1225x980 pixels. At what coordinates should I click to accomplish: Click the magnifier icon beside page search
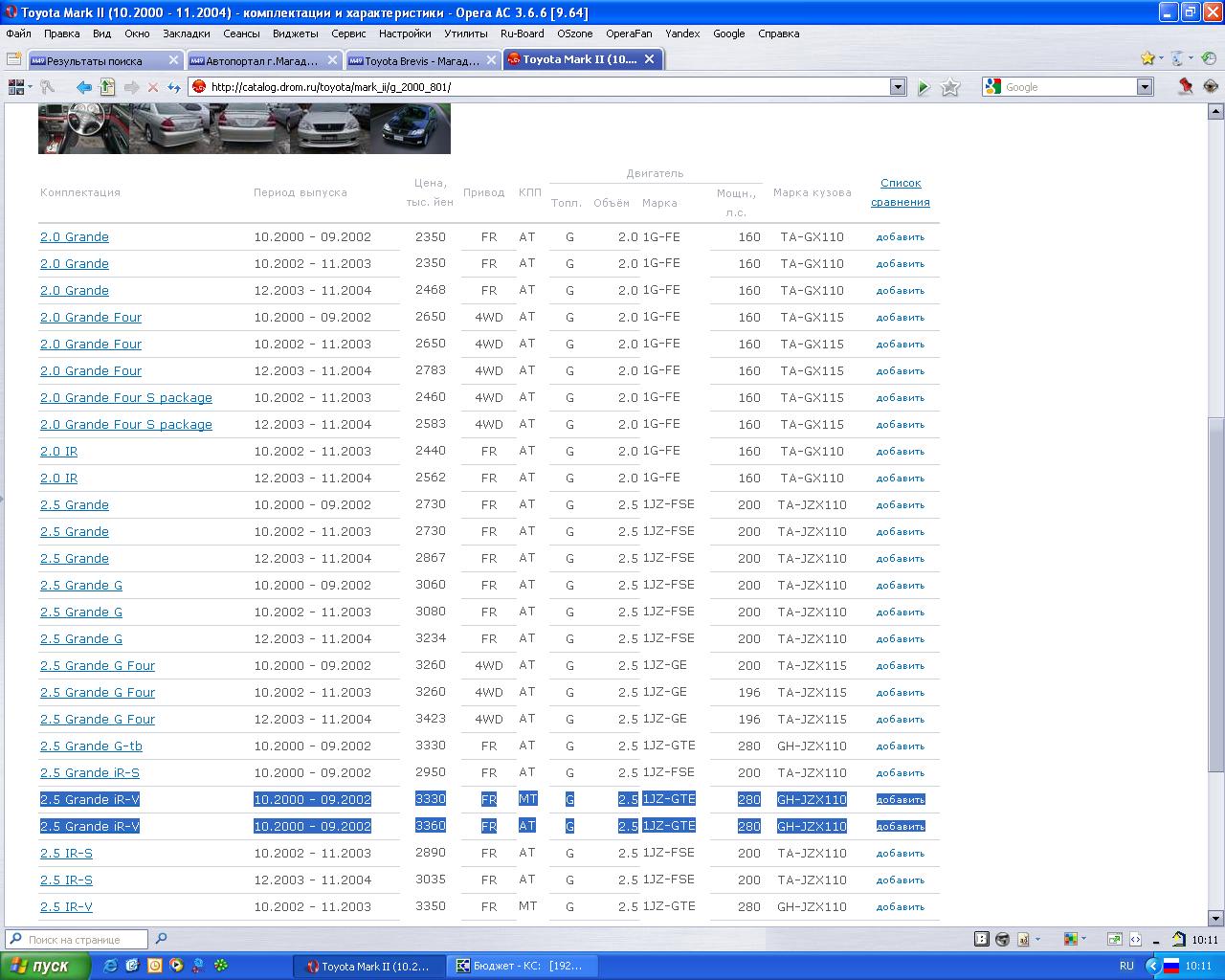pyautogui.click(x=161, y=939)
